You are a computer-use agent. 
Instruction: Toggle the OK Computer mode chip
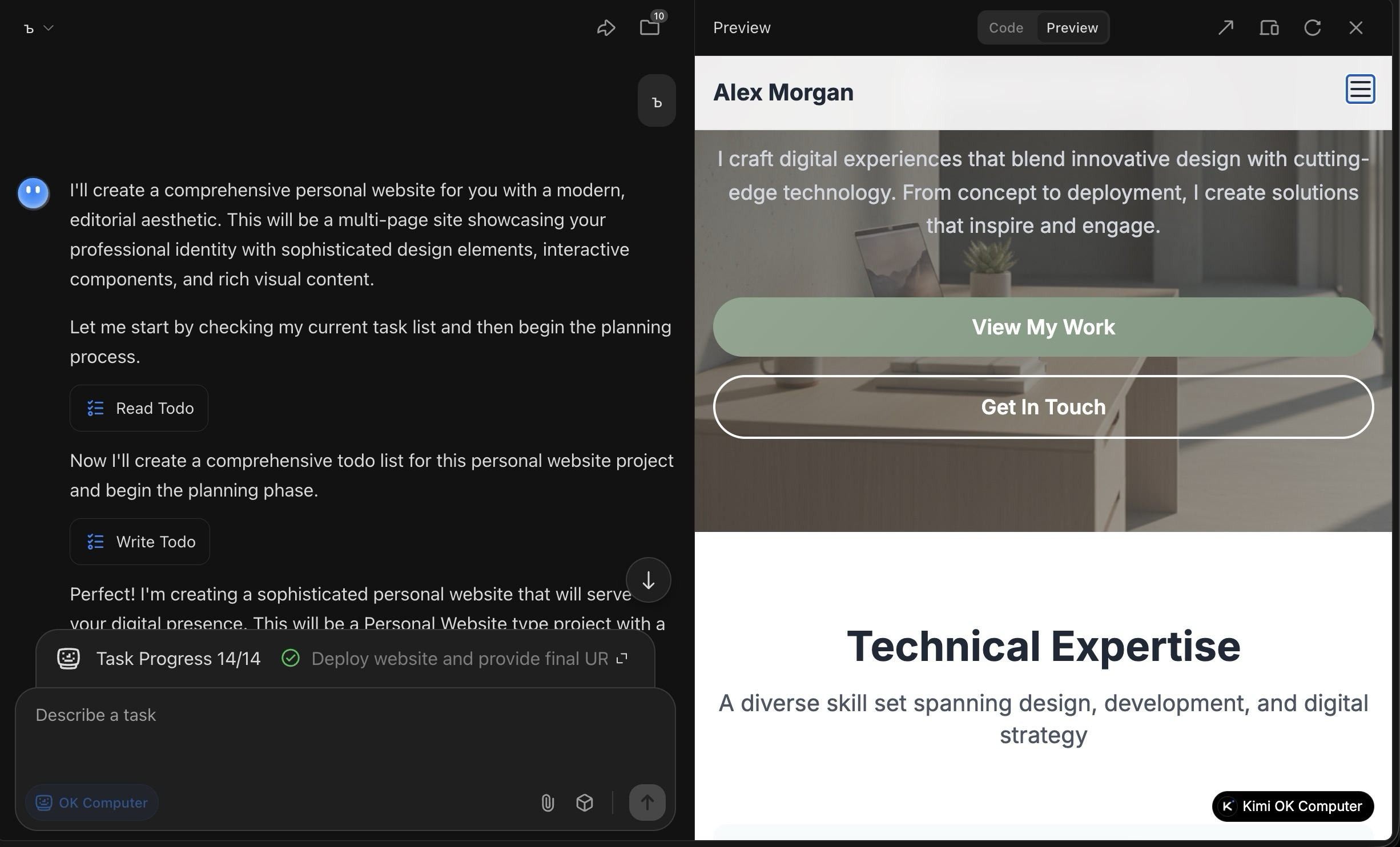[92, 802]
